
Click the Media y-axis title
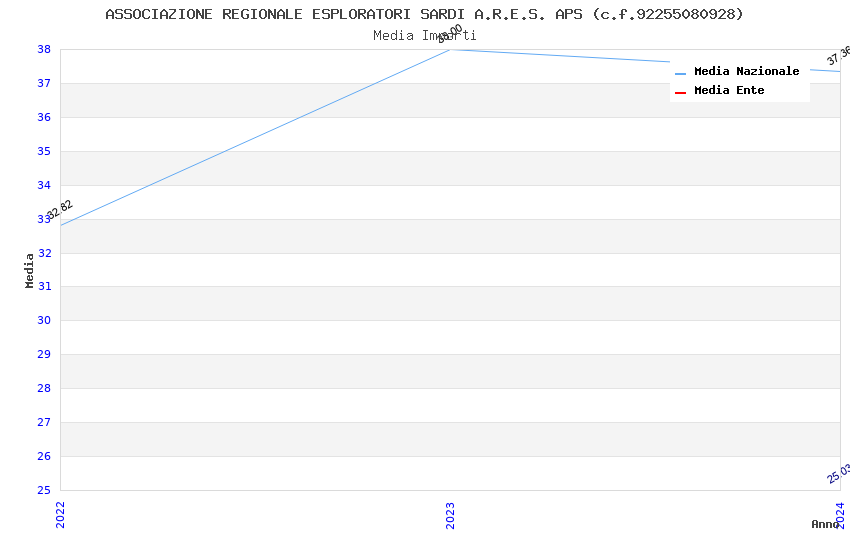29,270
